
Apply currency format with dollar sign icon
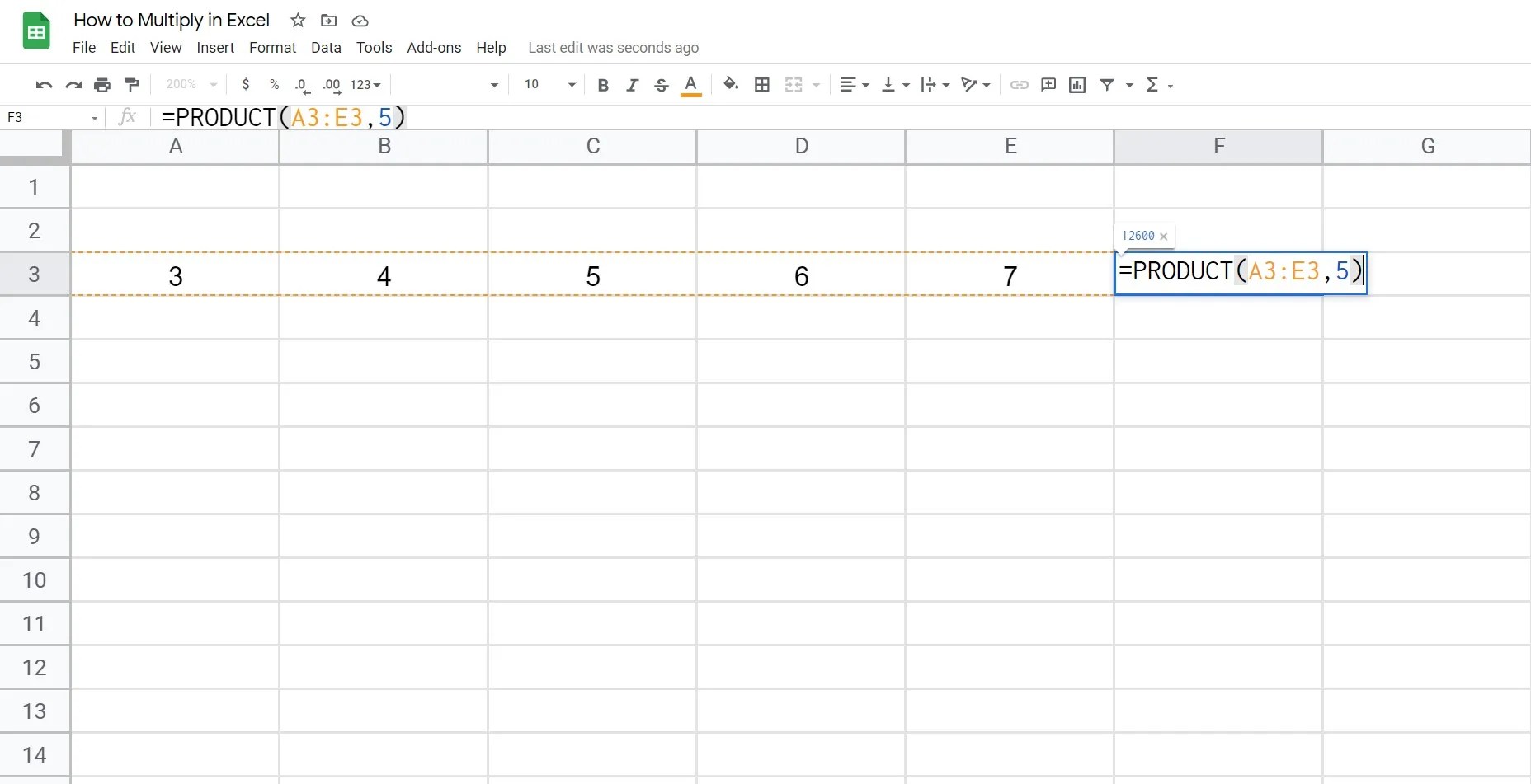point(246,84)
